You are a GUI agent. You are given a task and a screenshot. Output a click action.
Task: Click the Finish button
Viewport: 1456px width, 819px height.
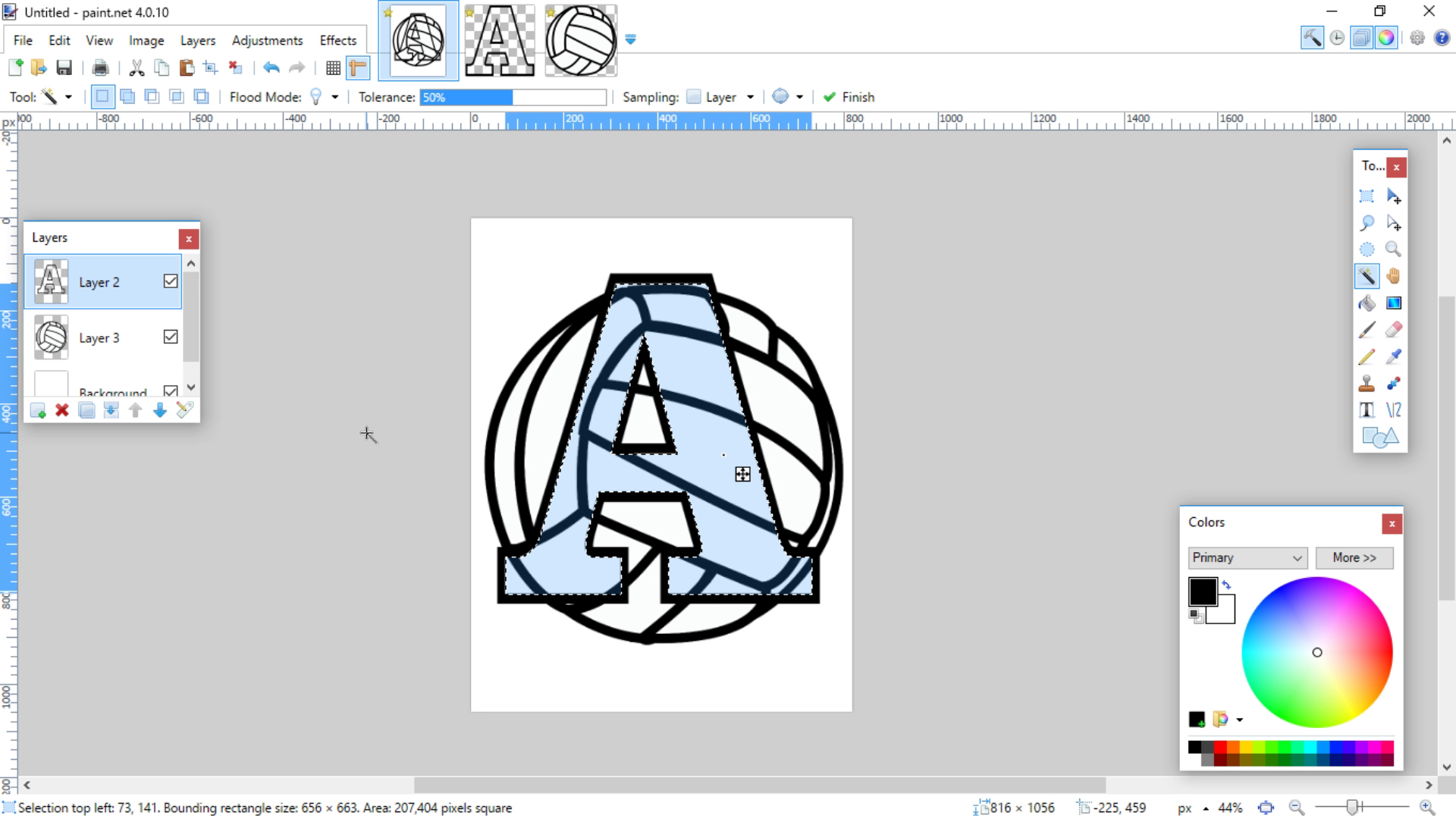(849, 97)
